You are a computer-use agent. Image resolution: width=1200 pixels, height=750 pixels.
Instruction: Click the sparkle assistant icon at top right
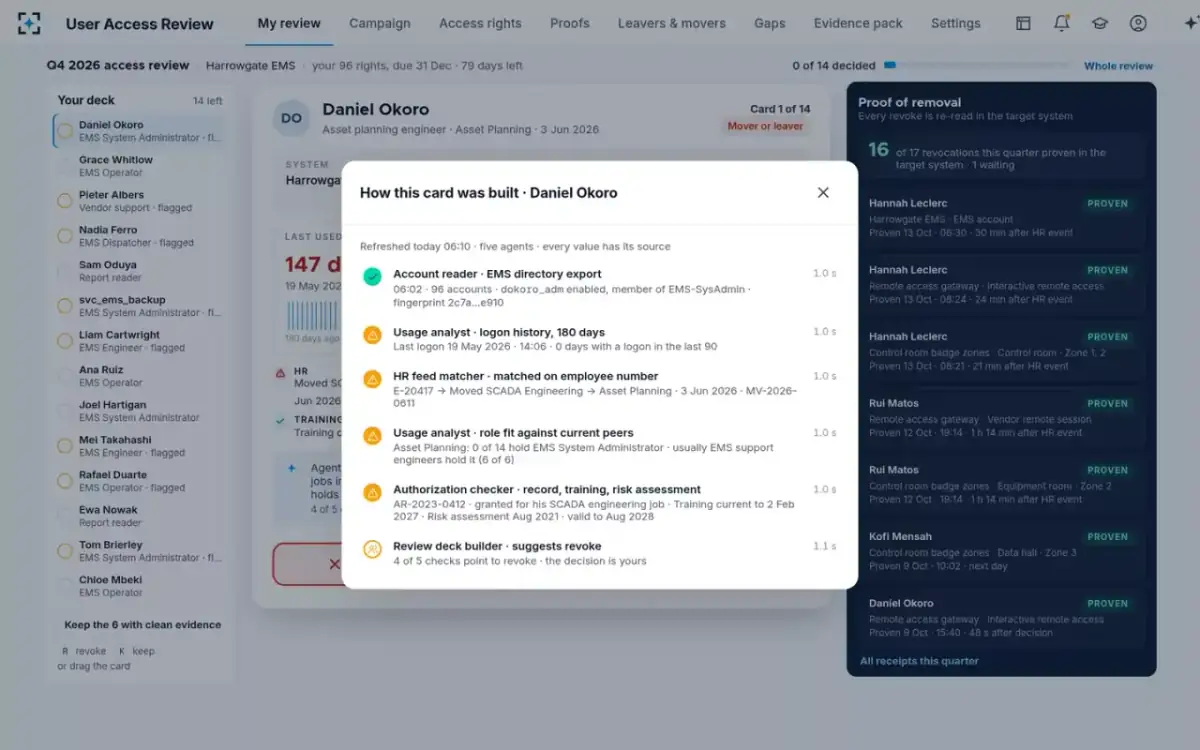point(1189,23)
